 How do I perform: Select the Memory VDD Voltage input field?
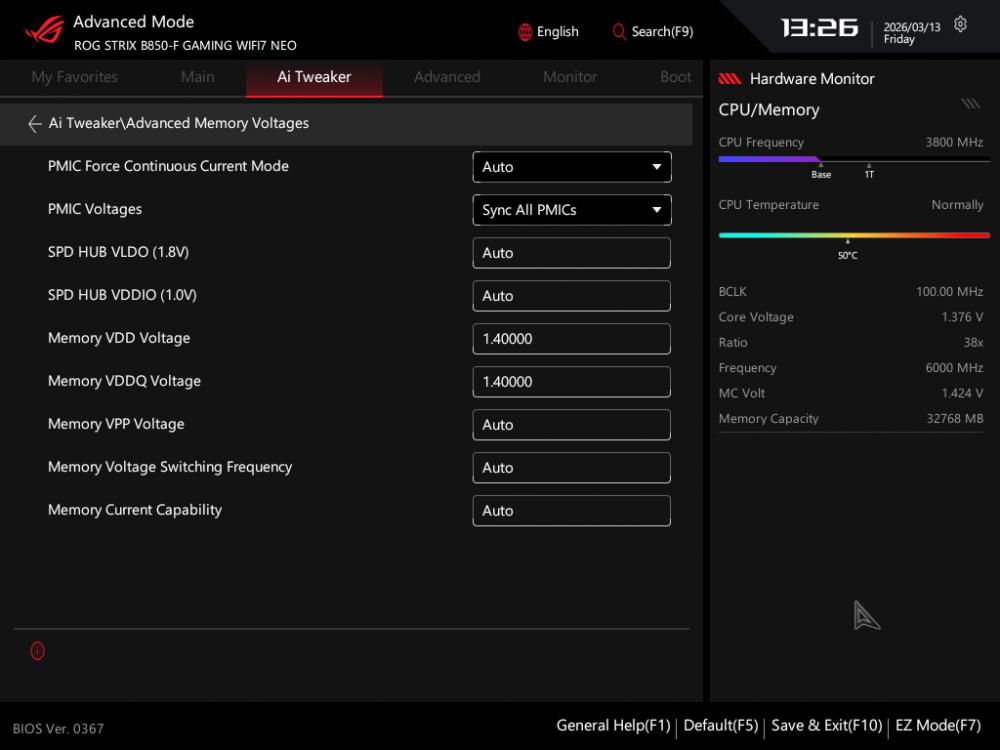(x=571, y=339)
